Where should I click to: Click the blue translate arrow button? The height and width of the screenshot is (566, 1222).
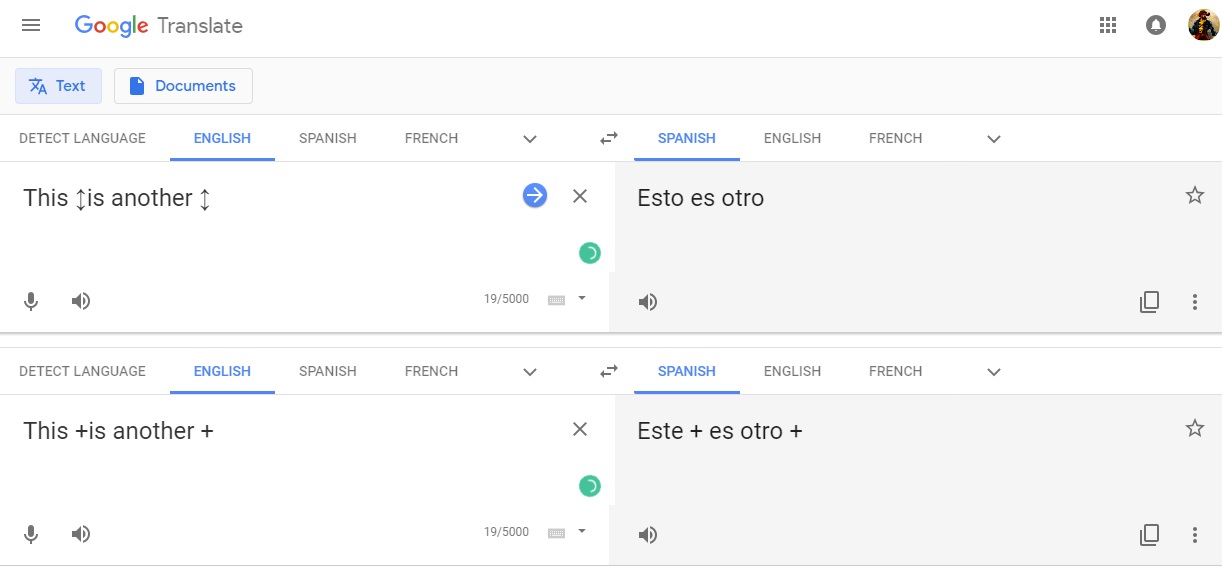click(535, 196)
